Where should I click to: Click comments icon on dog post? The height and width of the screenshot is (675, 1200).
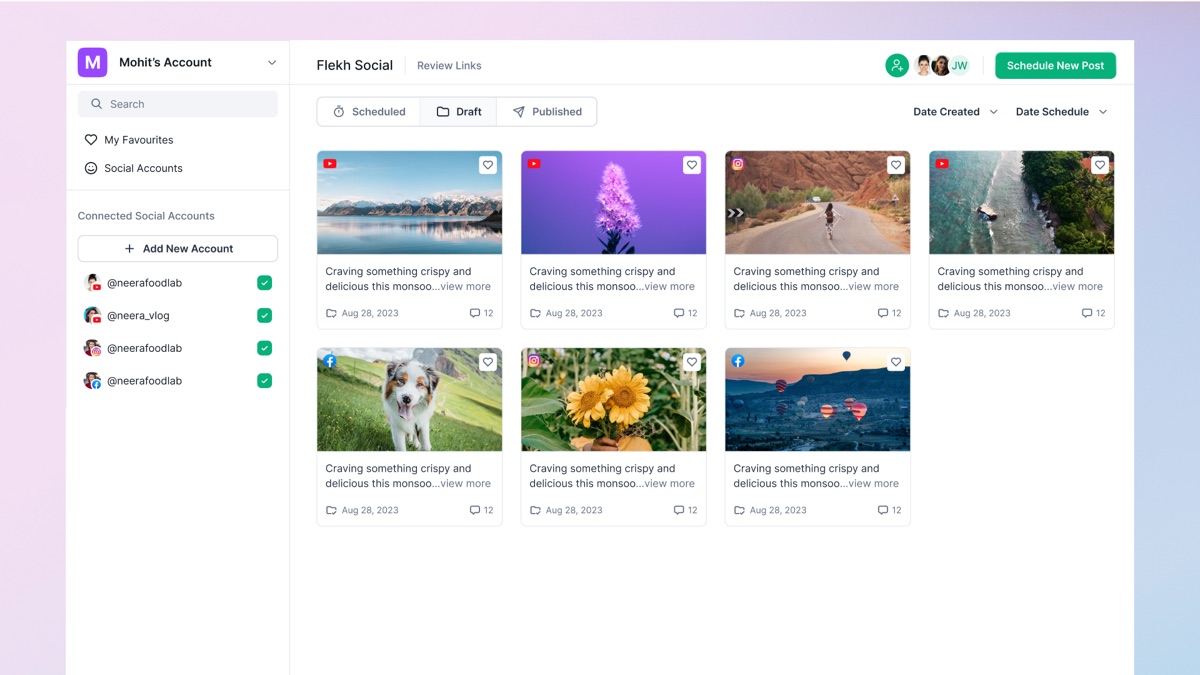[x=475, y=510]
